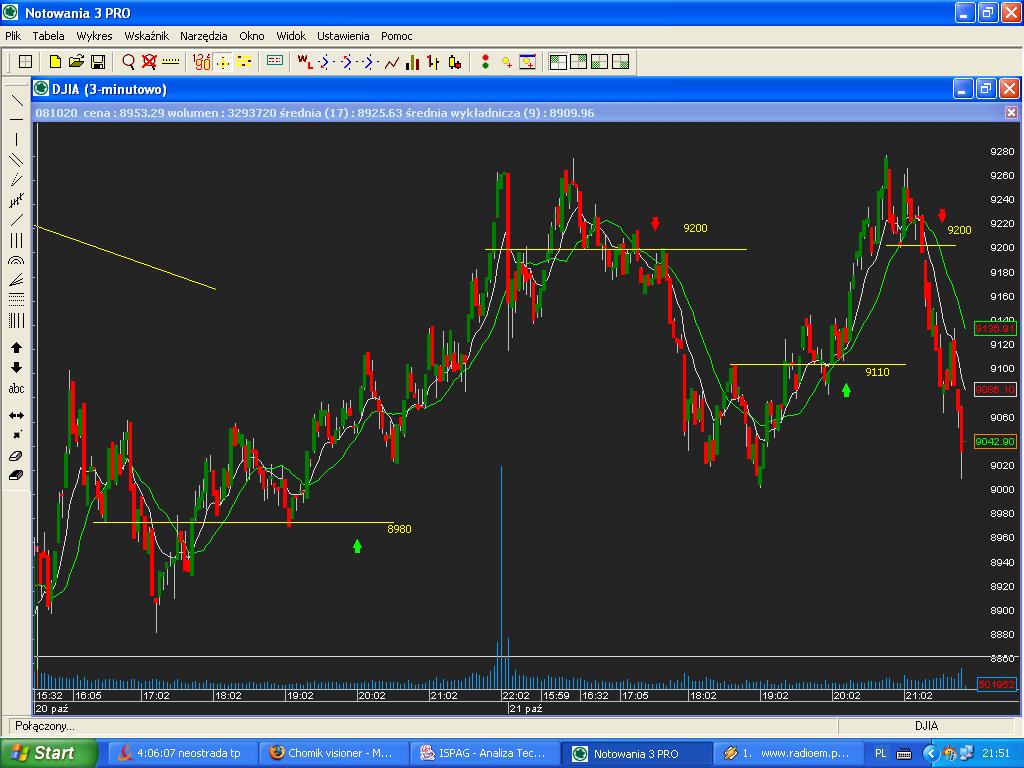This screenshot has height=768, width=1024.
Task: Open the Ustawienia menu
Action: coord(343,36)
